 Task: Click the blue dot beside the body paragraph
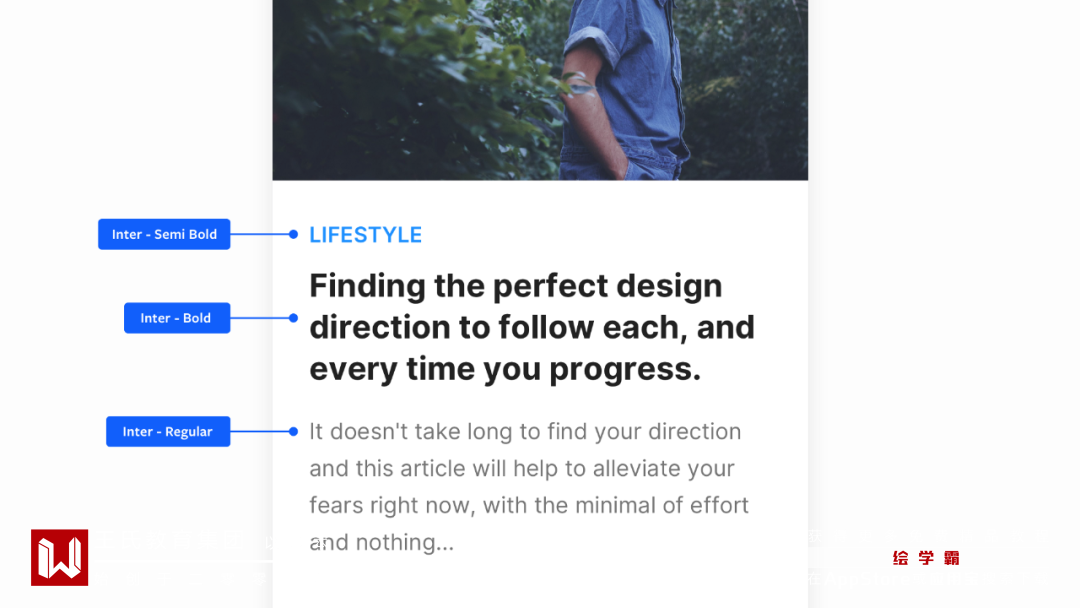(x=293, y=432)
